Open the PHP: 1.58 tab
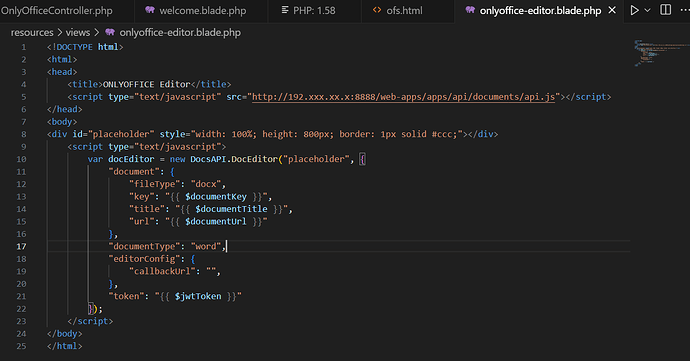This screenshot has width=690, height=361. [314, 11]
